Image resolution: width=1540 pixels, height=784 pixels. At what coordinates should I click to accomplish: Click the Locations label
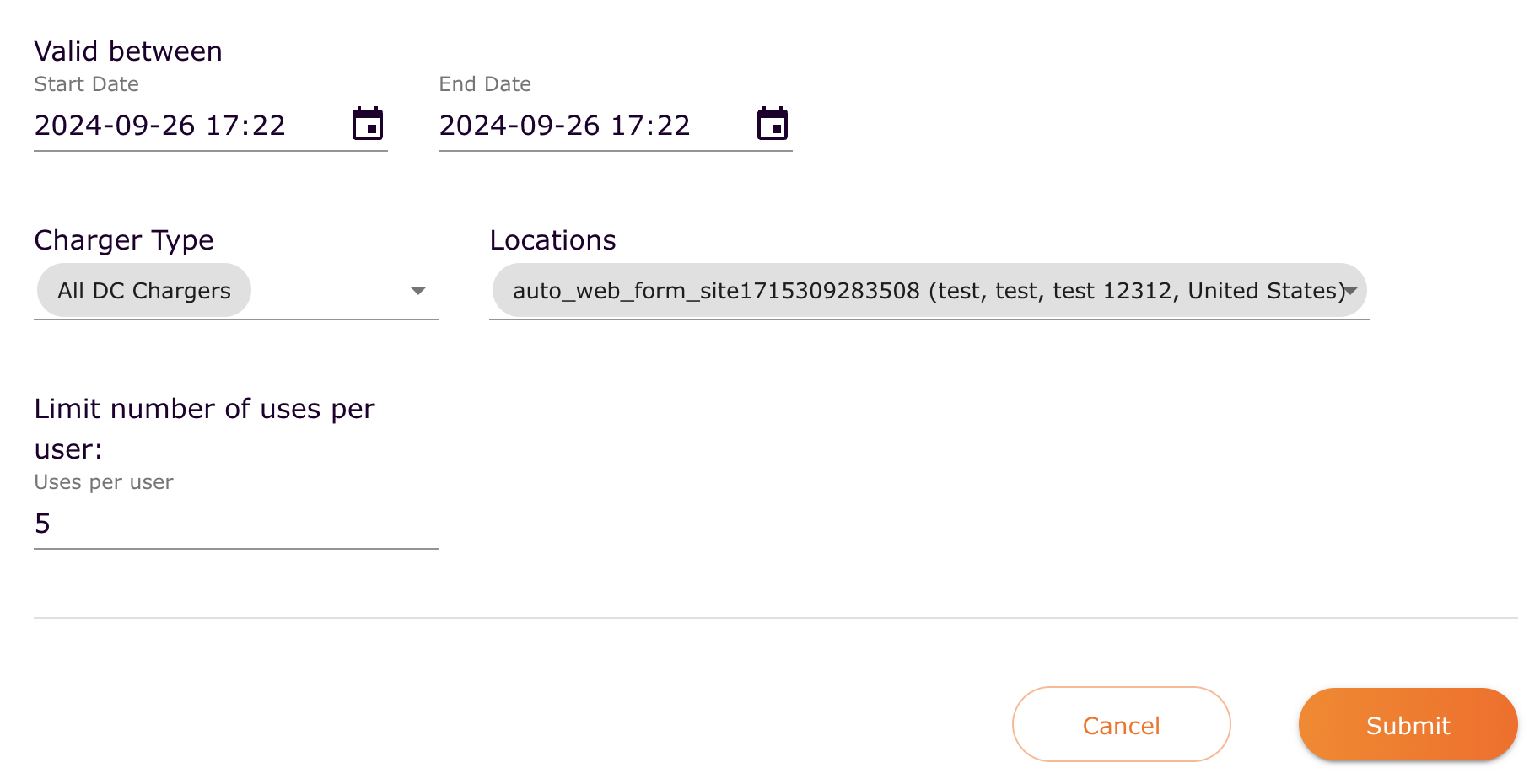[x=552, y=240]
